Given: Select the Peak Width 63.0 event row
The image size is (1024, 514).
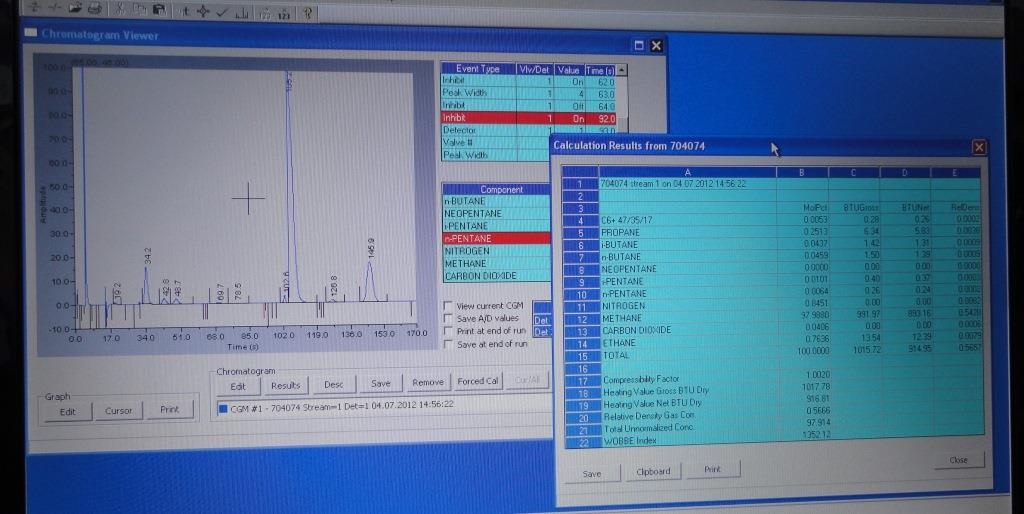Looking at the screenshot, I should pos(528,93).
